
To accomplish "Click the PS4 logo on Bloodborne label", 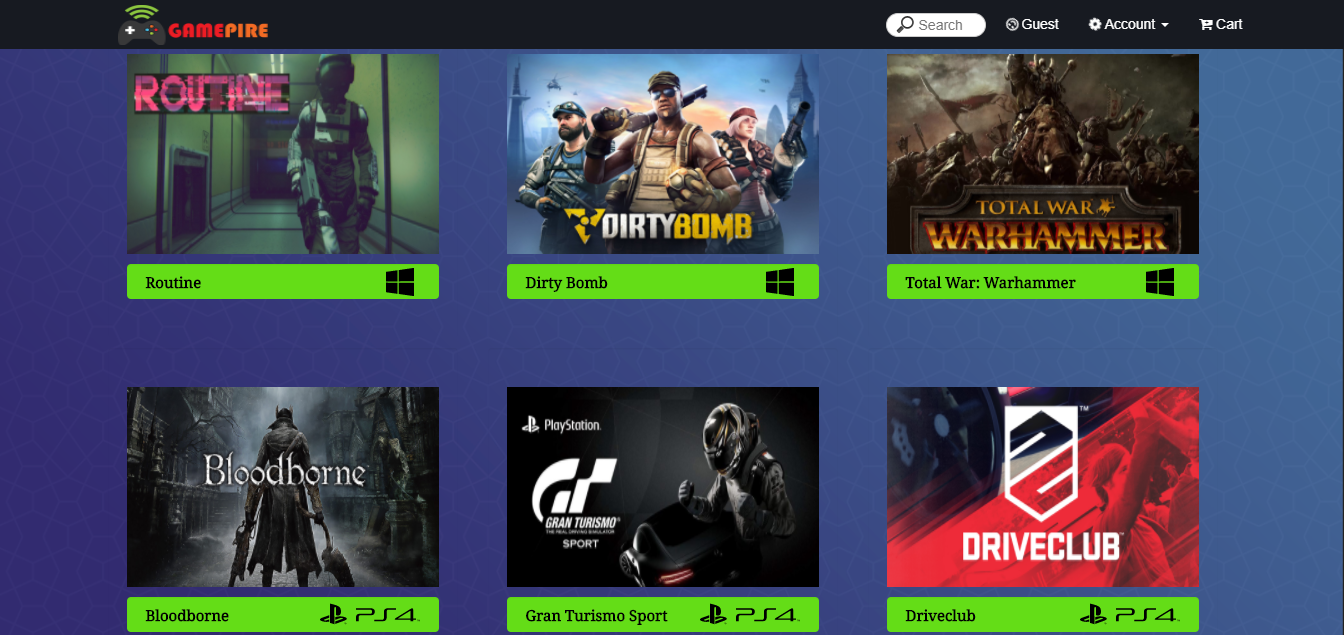I will [x=370, y=614].
